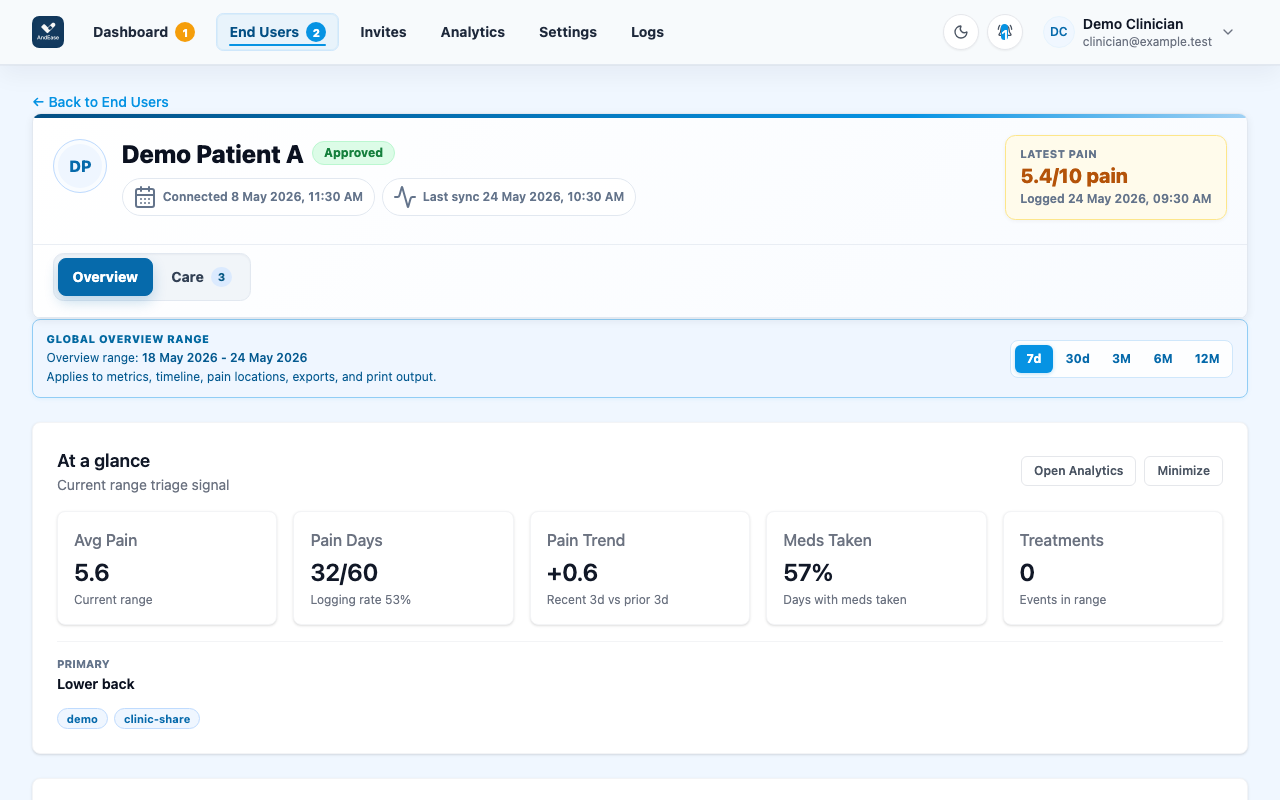This screenshot has width=1280, height=800.
Task: Click the clinic-share tag chip
Action: pos(157,719)
